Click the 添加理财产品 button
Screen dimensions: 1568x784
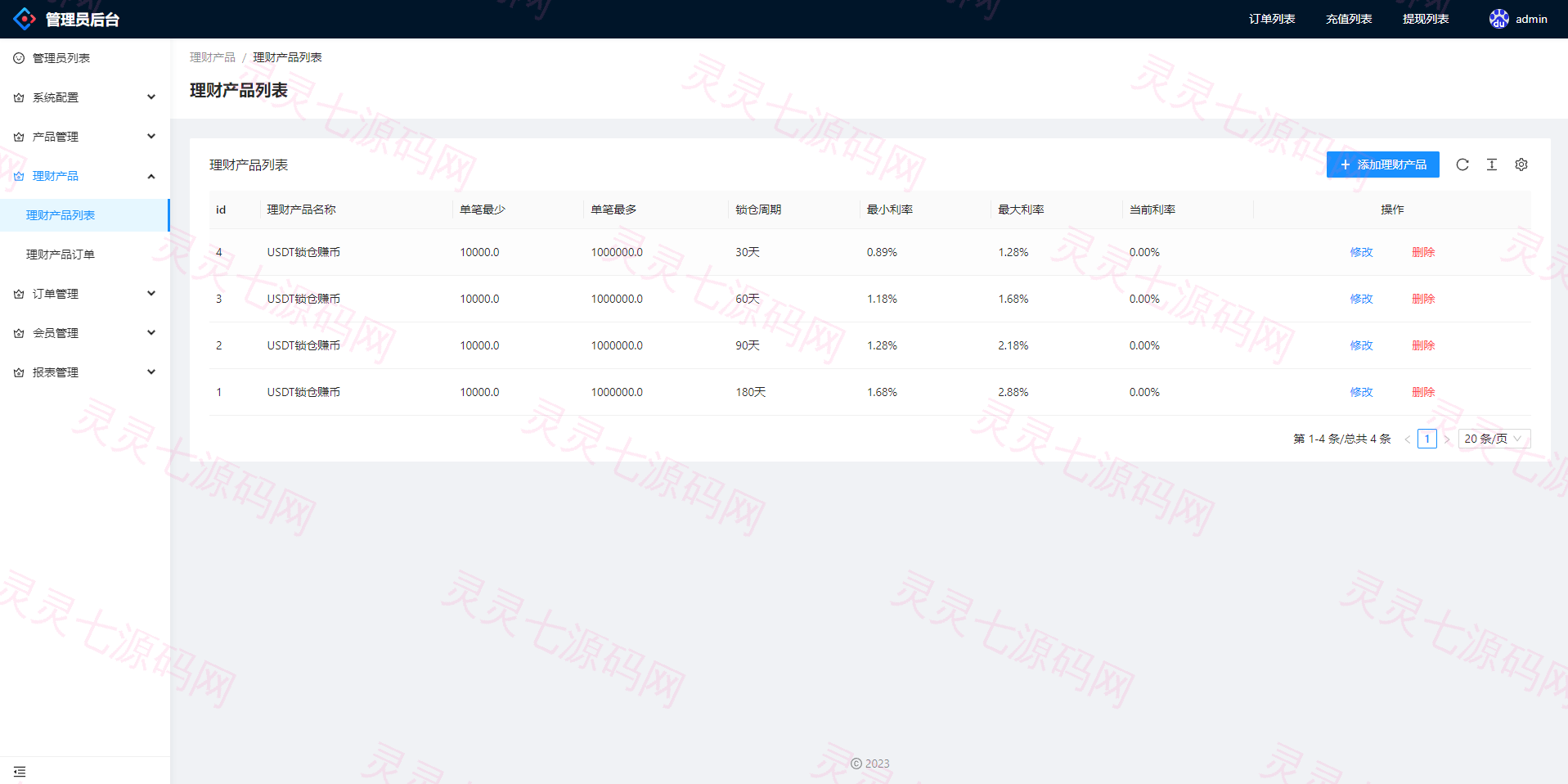pos(1383,164)
